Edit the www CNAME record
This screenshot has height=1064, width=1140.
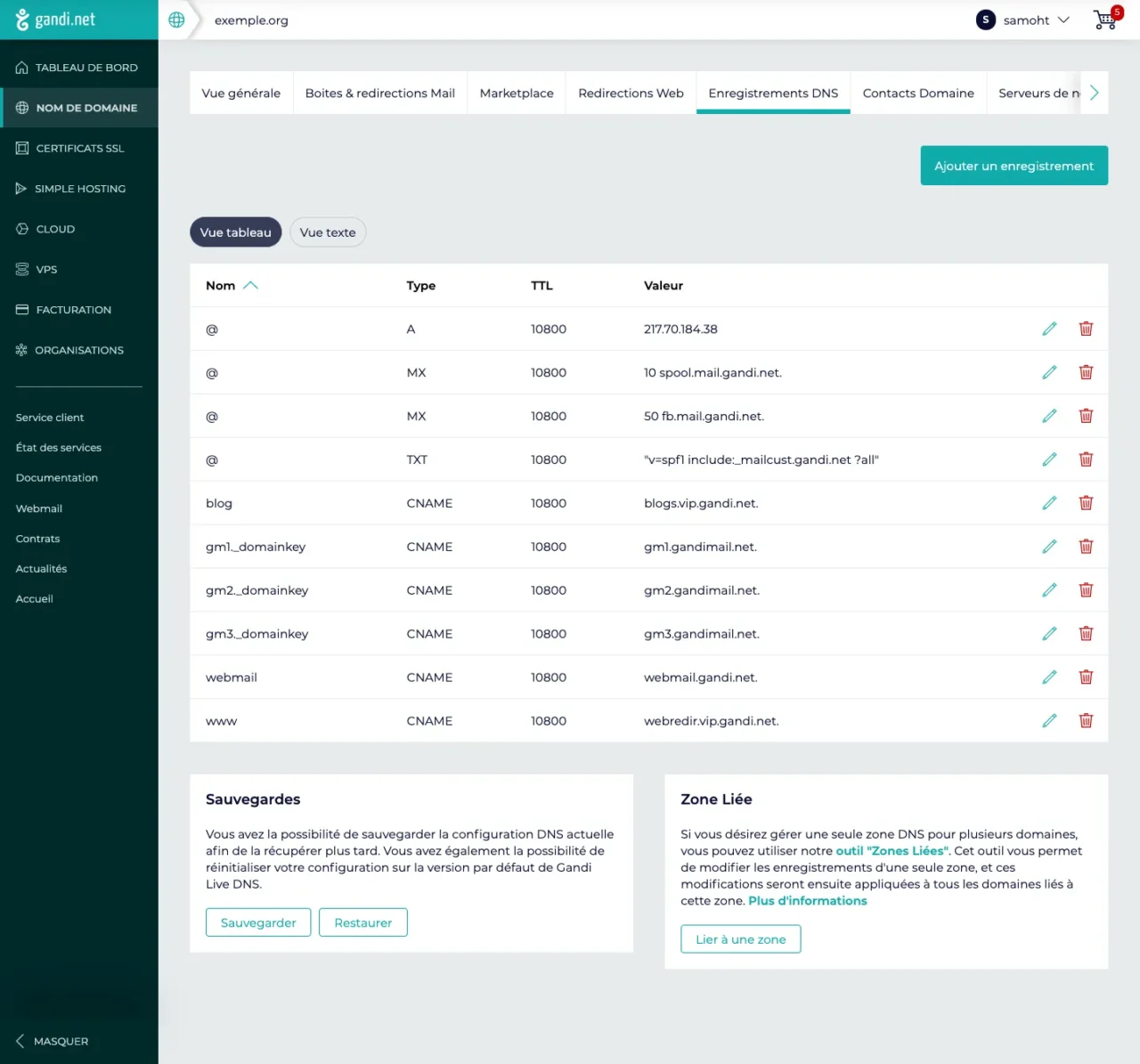coord(1049,721)
